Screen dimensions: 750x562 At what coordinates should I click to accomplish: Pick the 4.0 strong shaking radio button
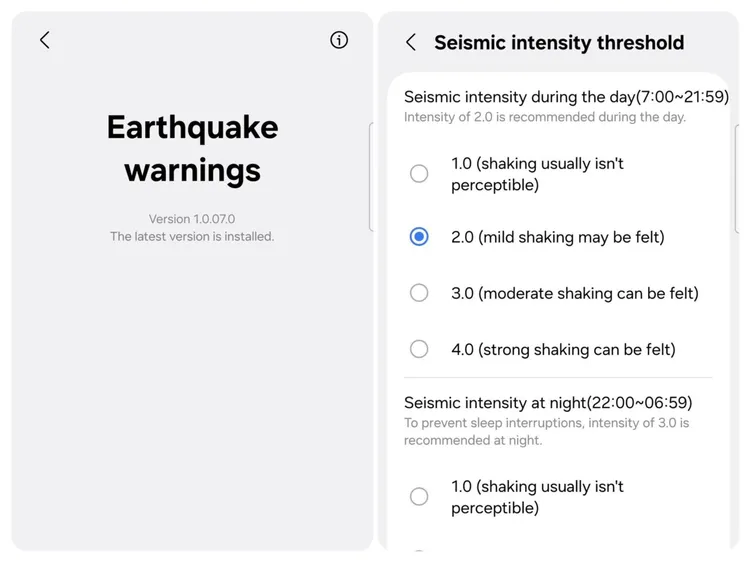419,349
